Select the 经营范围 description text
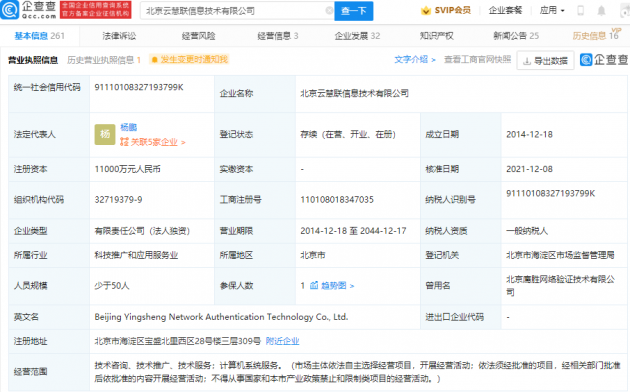The image size is (630, 392). point(358,372)
